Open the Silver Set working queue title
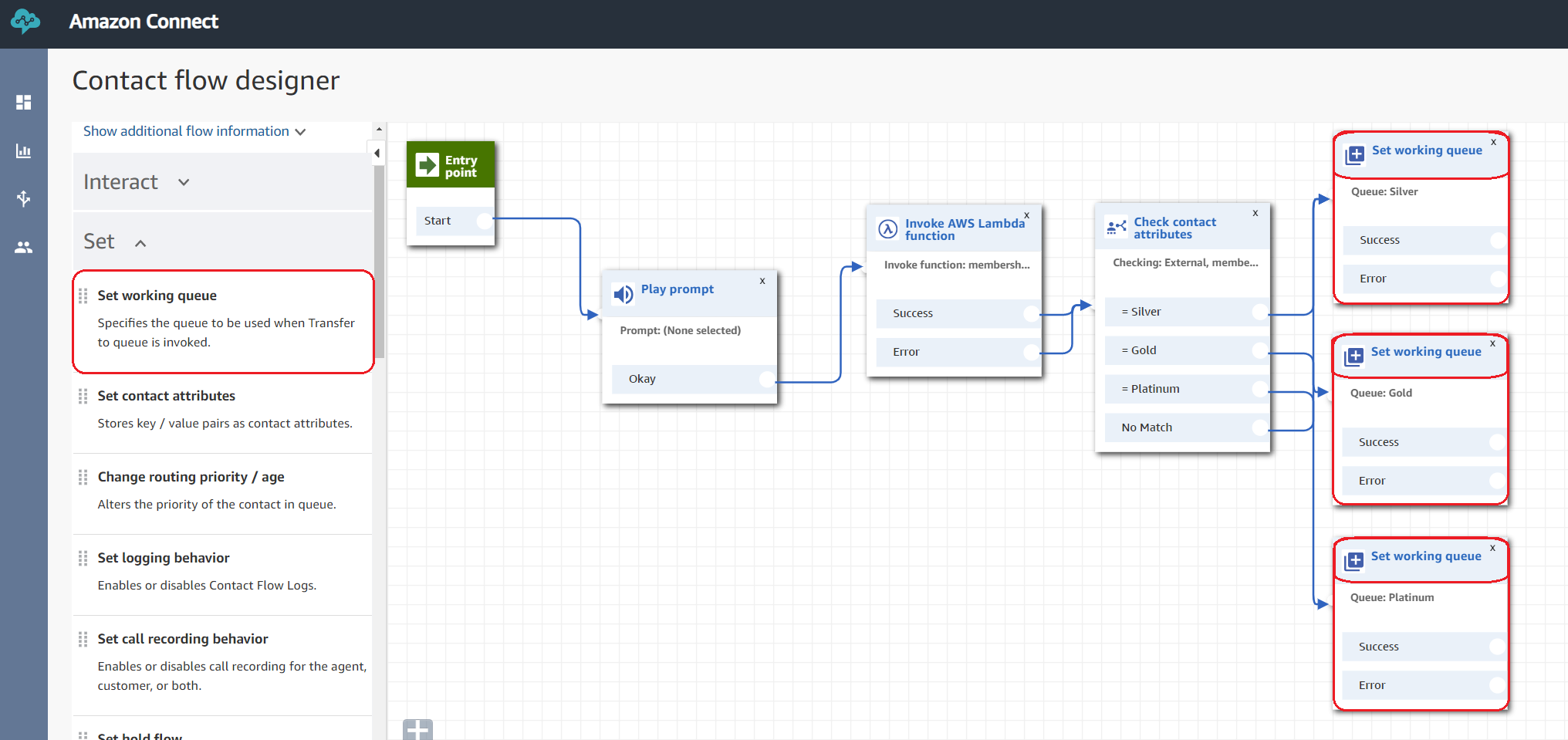 click(1427, 150)
